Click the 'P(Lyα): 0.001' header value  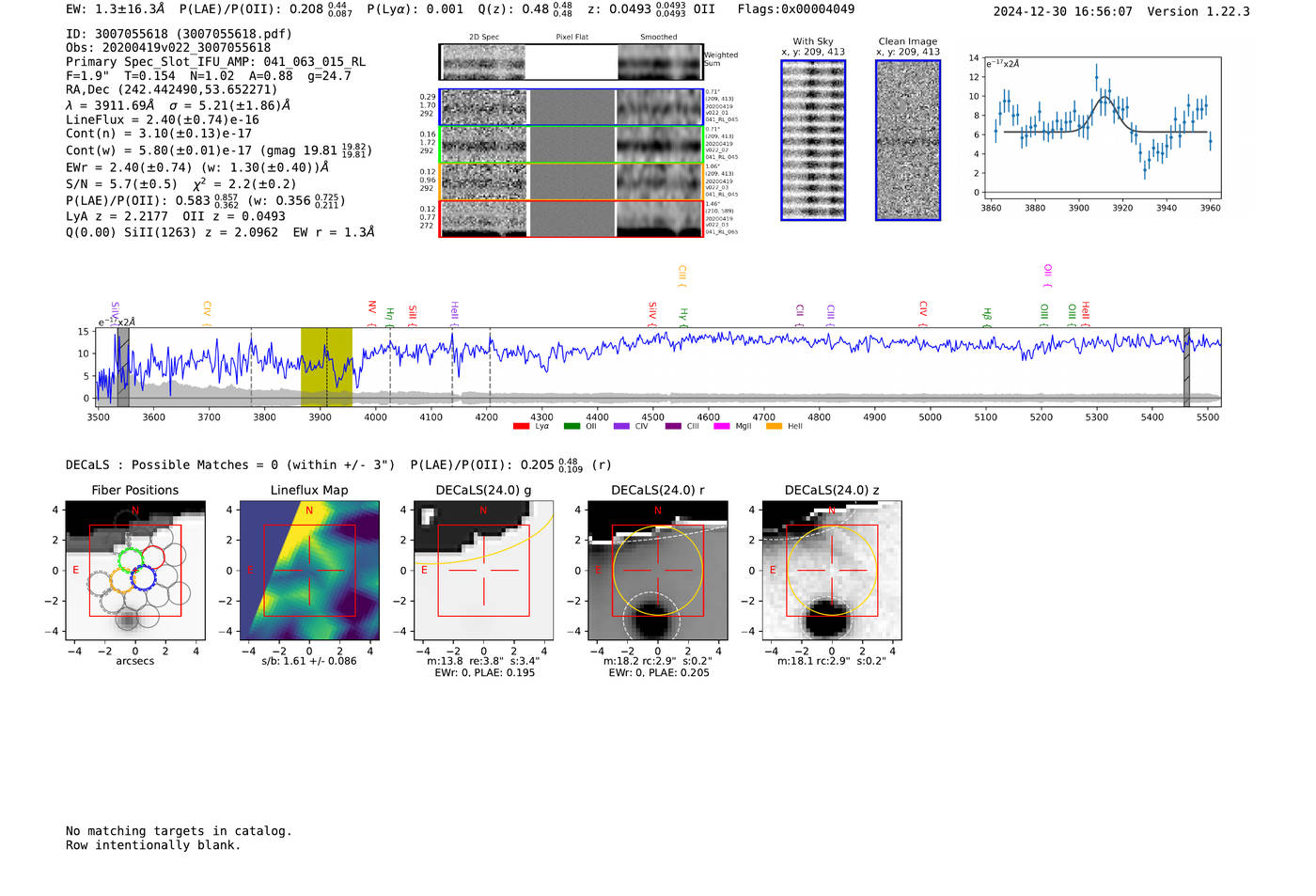(415, 9)
